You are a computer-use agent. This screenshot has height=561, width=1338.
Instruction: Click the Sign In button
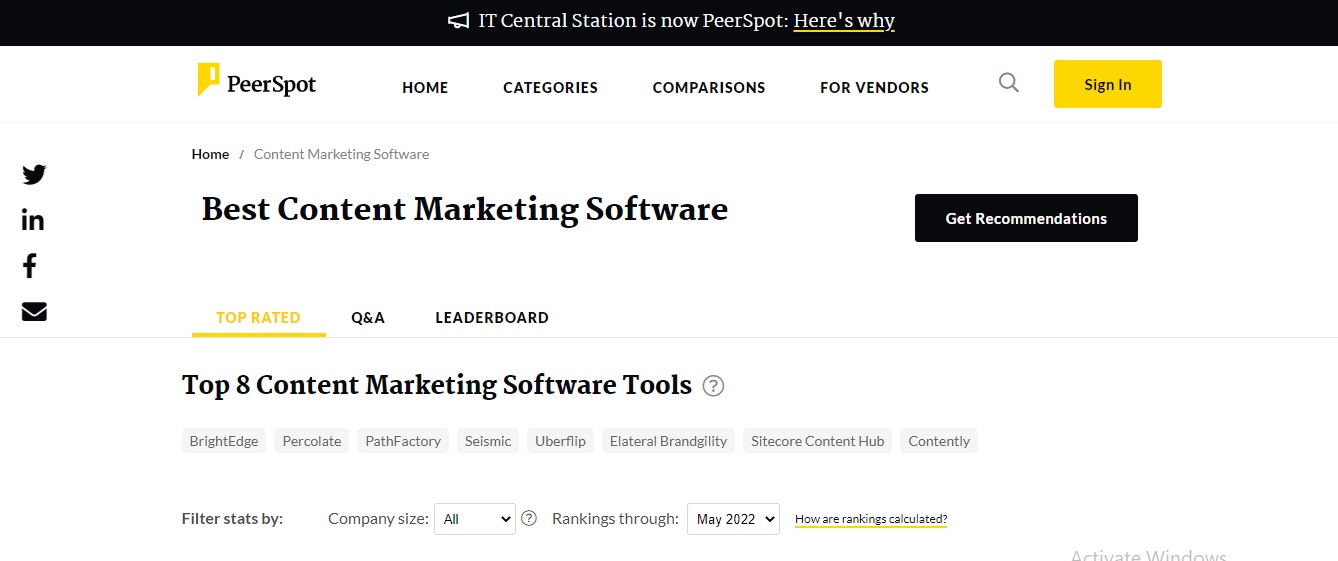pos(1108,84)
